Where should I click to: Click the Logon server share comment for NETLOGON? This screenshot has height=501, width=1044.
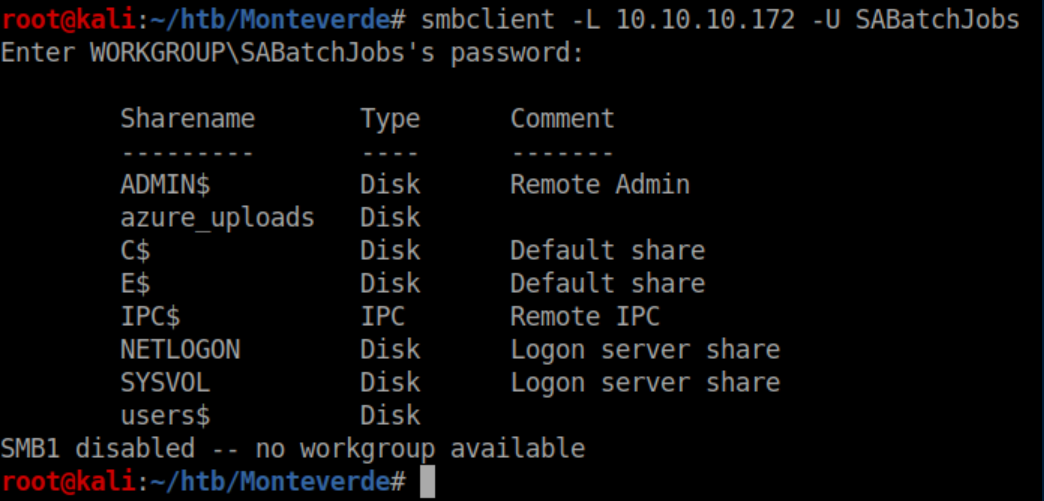[645, 350]
